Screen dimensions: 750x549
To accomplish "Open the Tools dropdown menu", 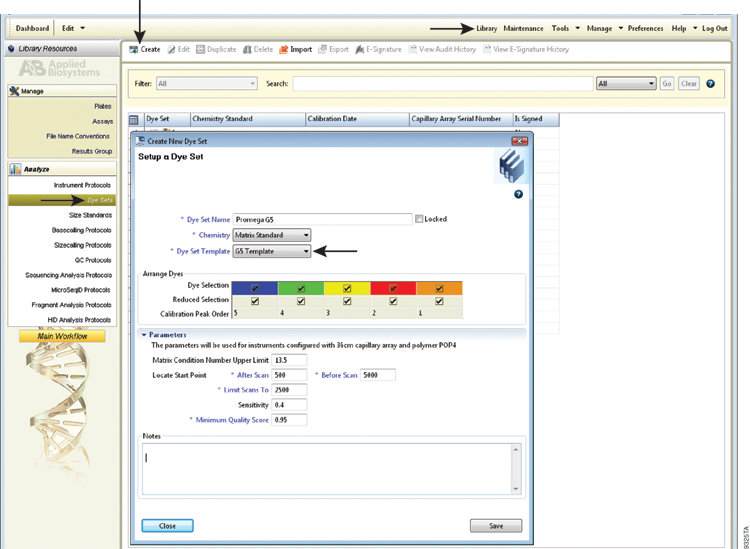I will (565, 29).
